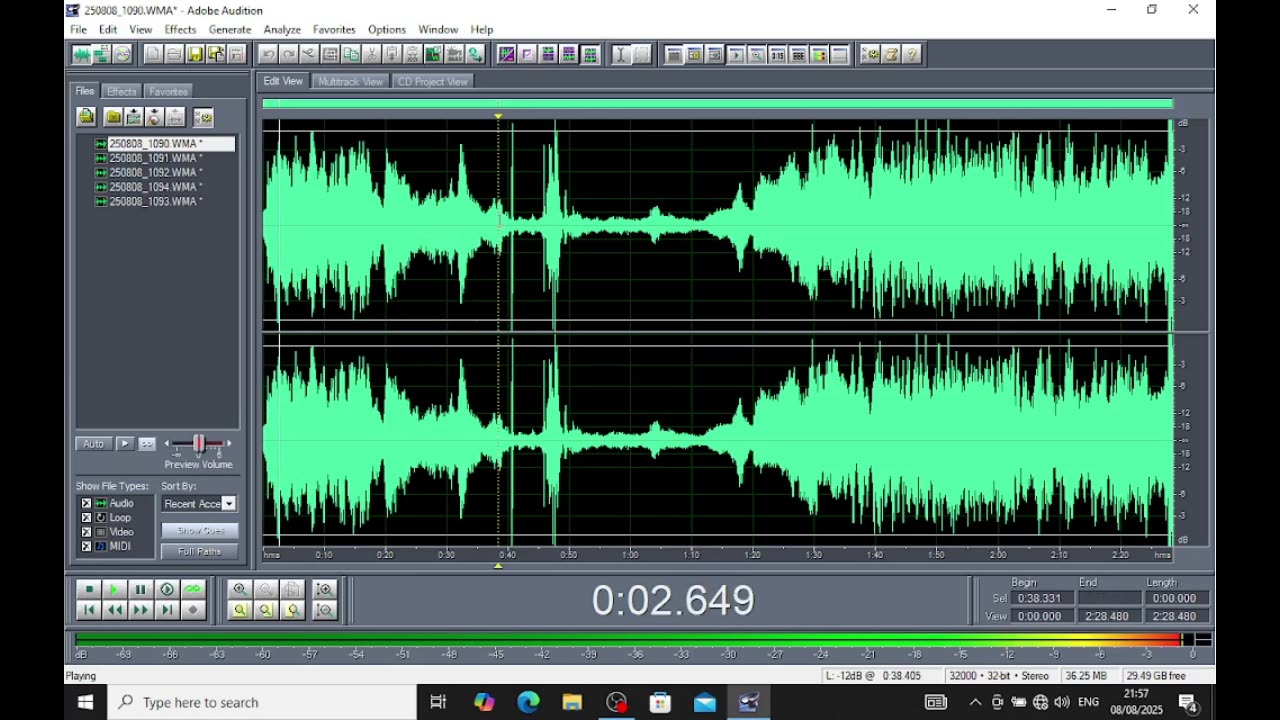
Task: Go to end with the transport button
Action: (x=167, y=610)
